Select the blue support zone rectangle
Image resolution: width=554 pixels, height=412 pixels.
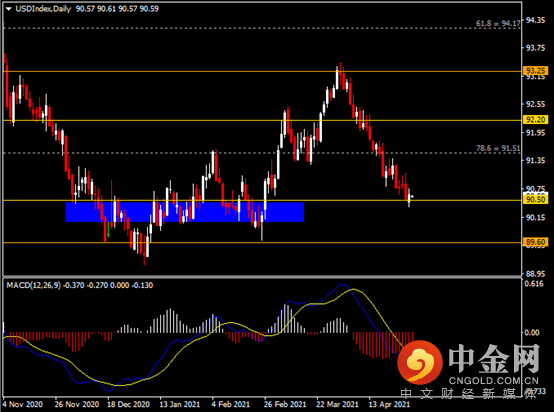point(185,212)
